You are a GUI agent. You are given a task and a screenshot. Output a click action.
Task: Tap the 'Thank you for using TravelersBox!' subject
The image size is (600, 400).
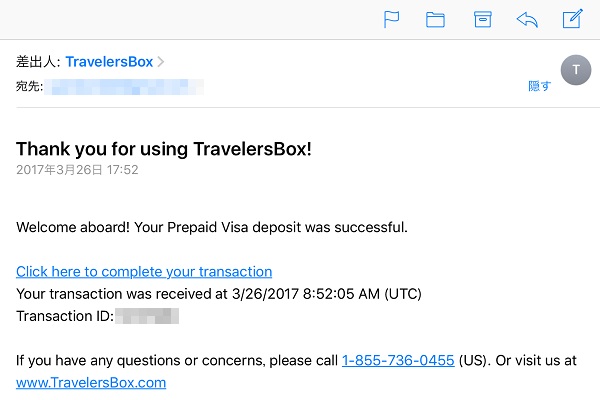(x=164, y=149)
